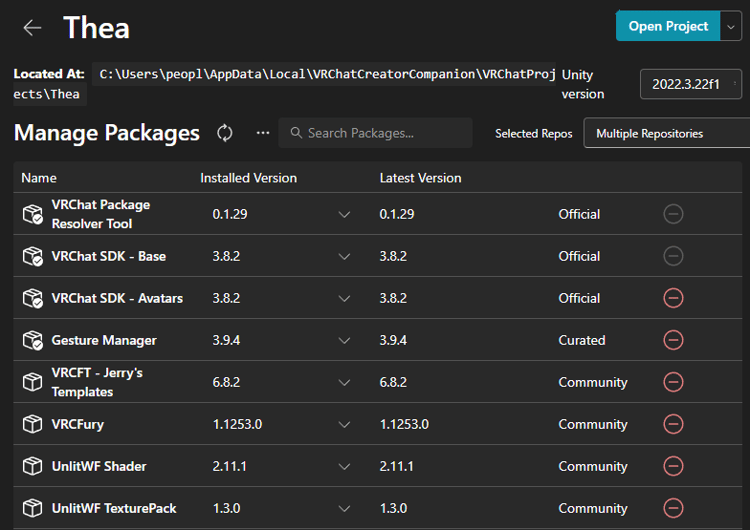The height and width of the screenshot is (530, 750).
Task: Click the VRChat SDK - Base package icon
Action: [33, 256]
